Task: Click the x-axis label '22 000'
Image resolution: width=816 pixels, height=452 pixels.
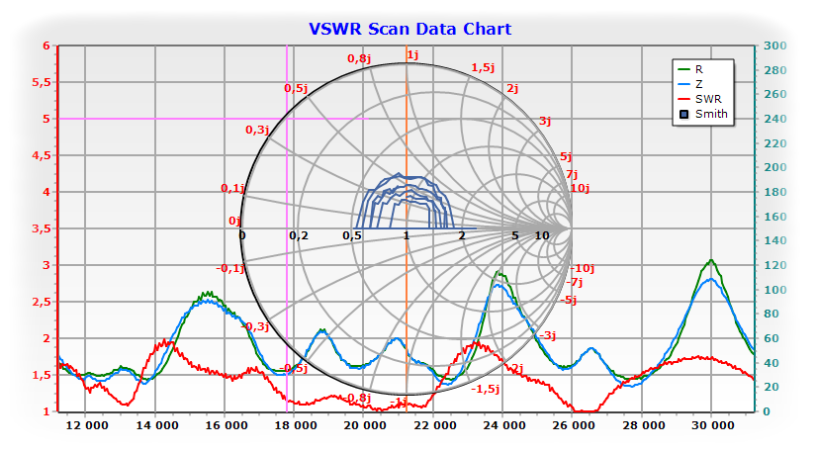Action: [x=435, y=425]
